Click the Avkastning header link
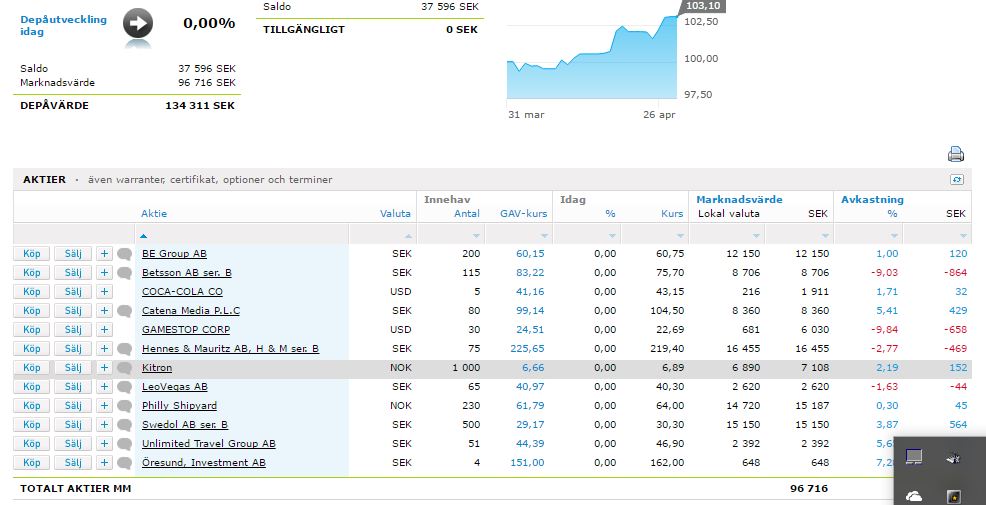This screenshot has height=505, width=986. [872, 199]
